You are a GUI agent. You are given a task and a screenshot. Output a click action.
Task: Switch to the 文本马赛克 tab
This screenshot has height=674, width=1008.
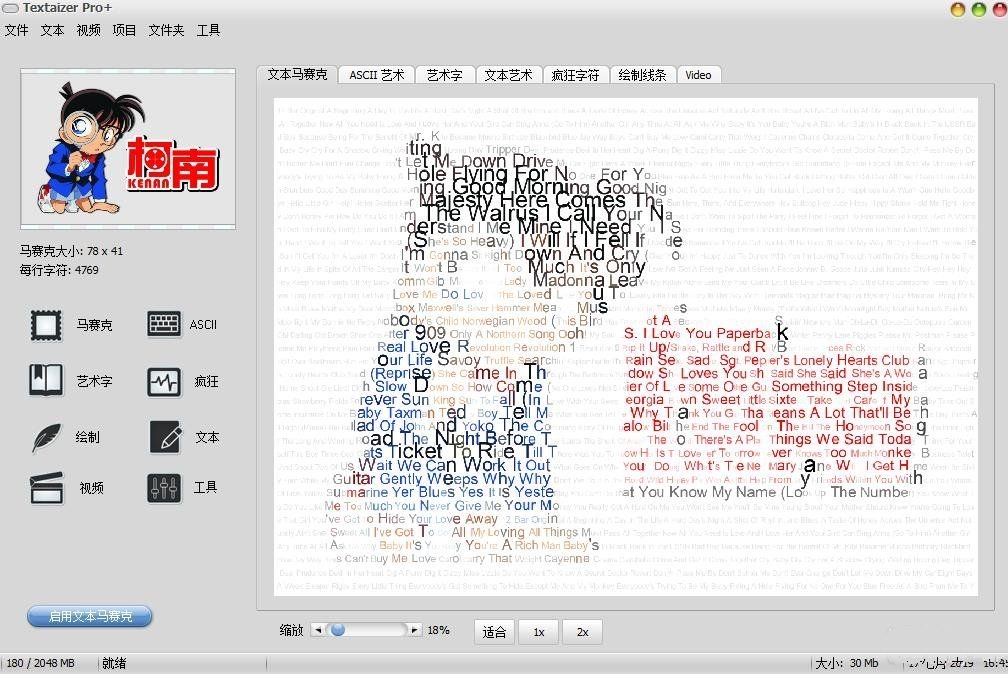coord(297,75)
